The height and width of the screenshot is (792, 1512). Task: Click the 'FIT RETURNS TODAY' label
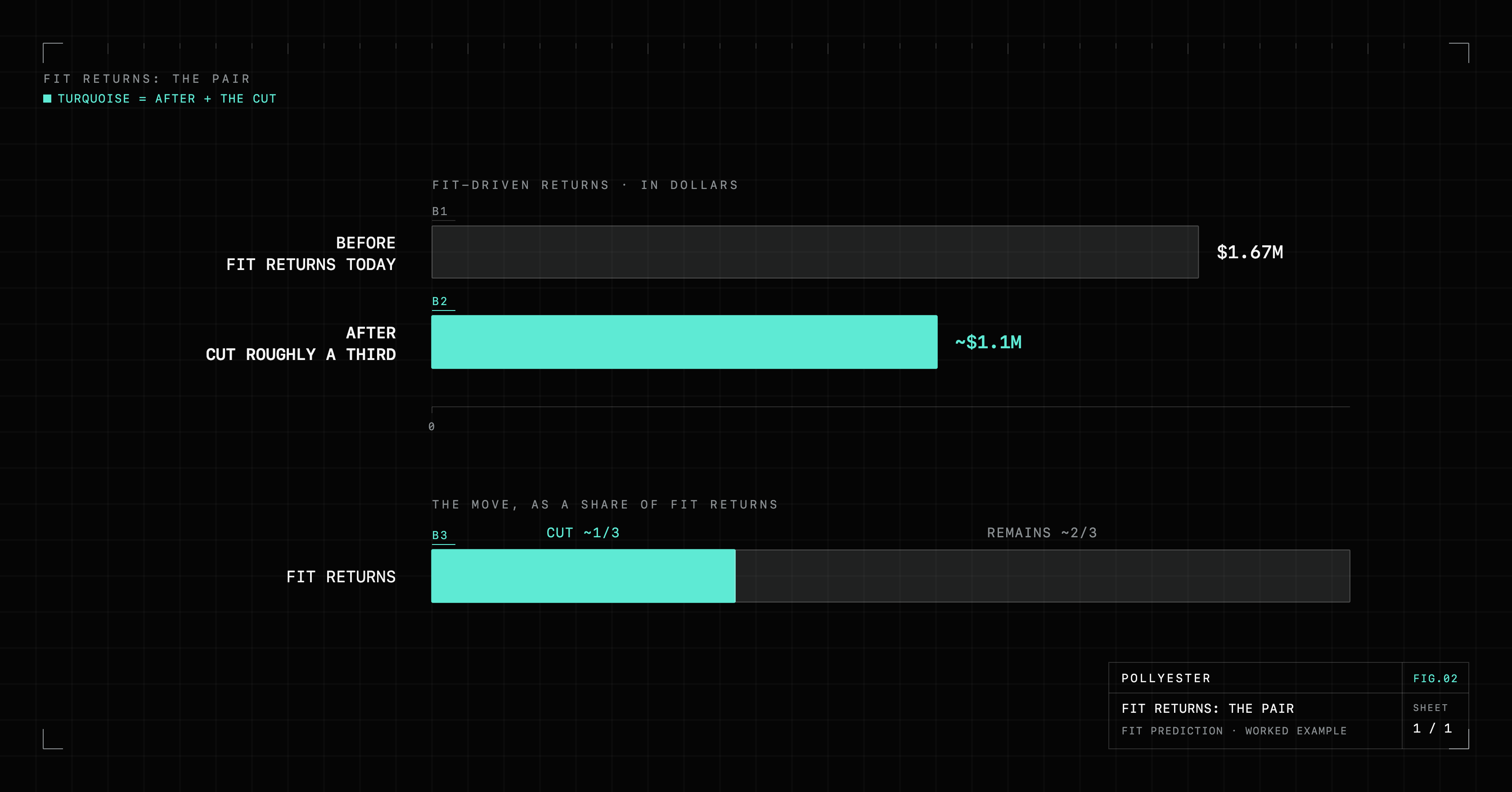[311, 264]
